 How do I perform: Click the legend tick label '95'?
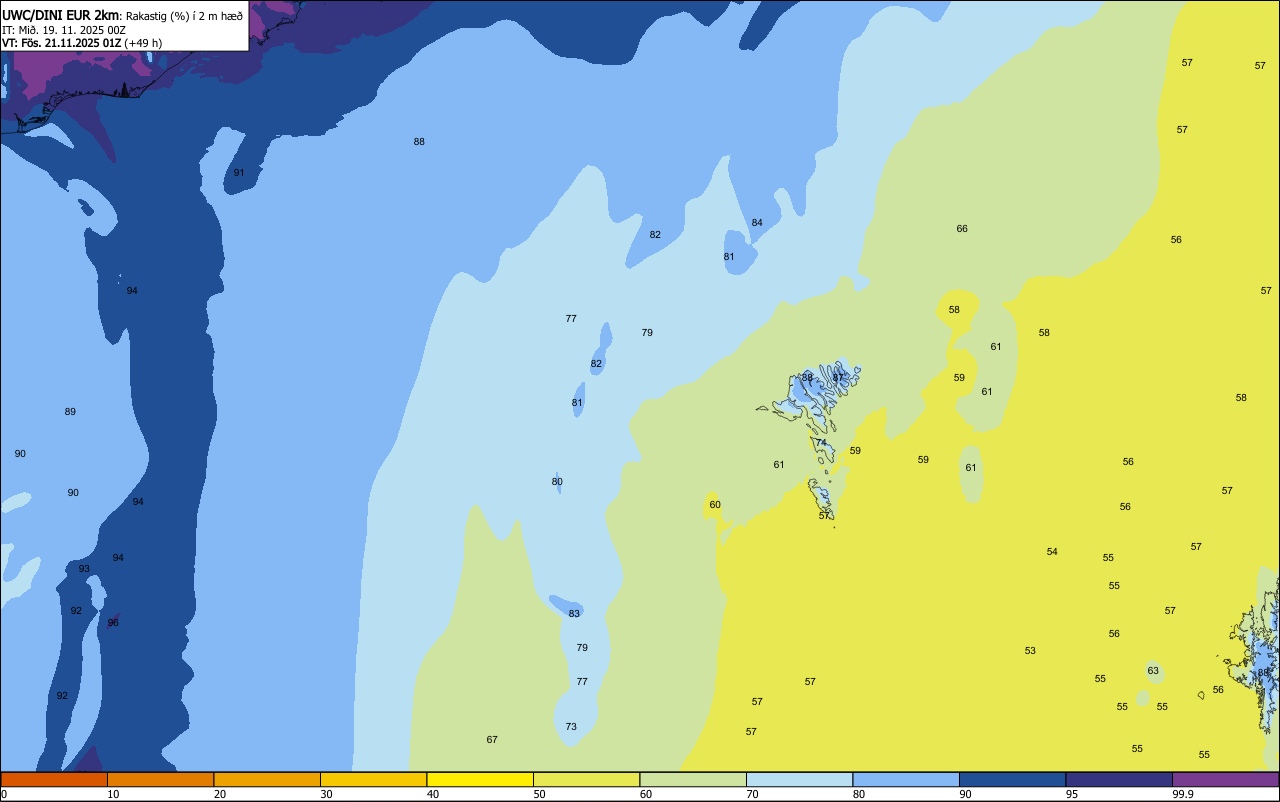1072,794
